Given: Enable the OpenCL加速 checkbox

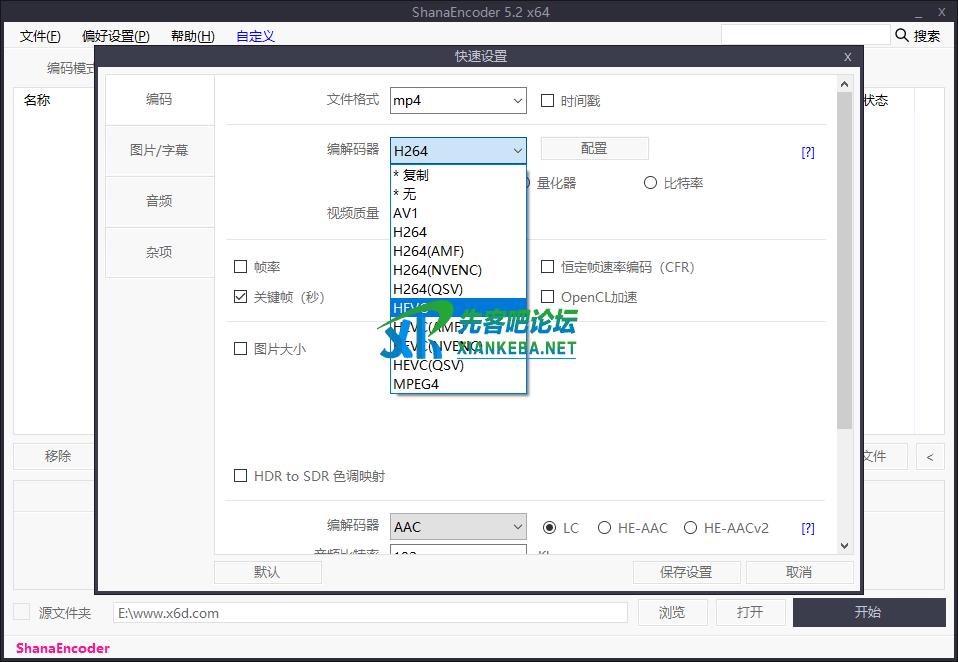Looking at the screenshot, I should [548, 297].
